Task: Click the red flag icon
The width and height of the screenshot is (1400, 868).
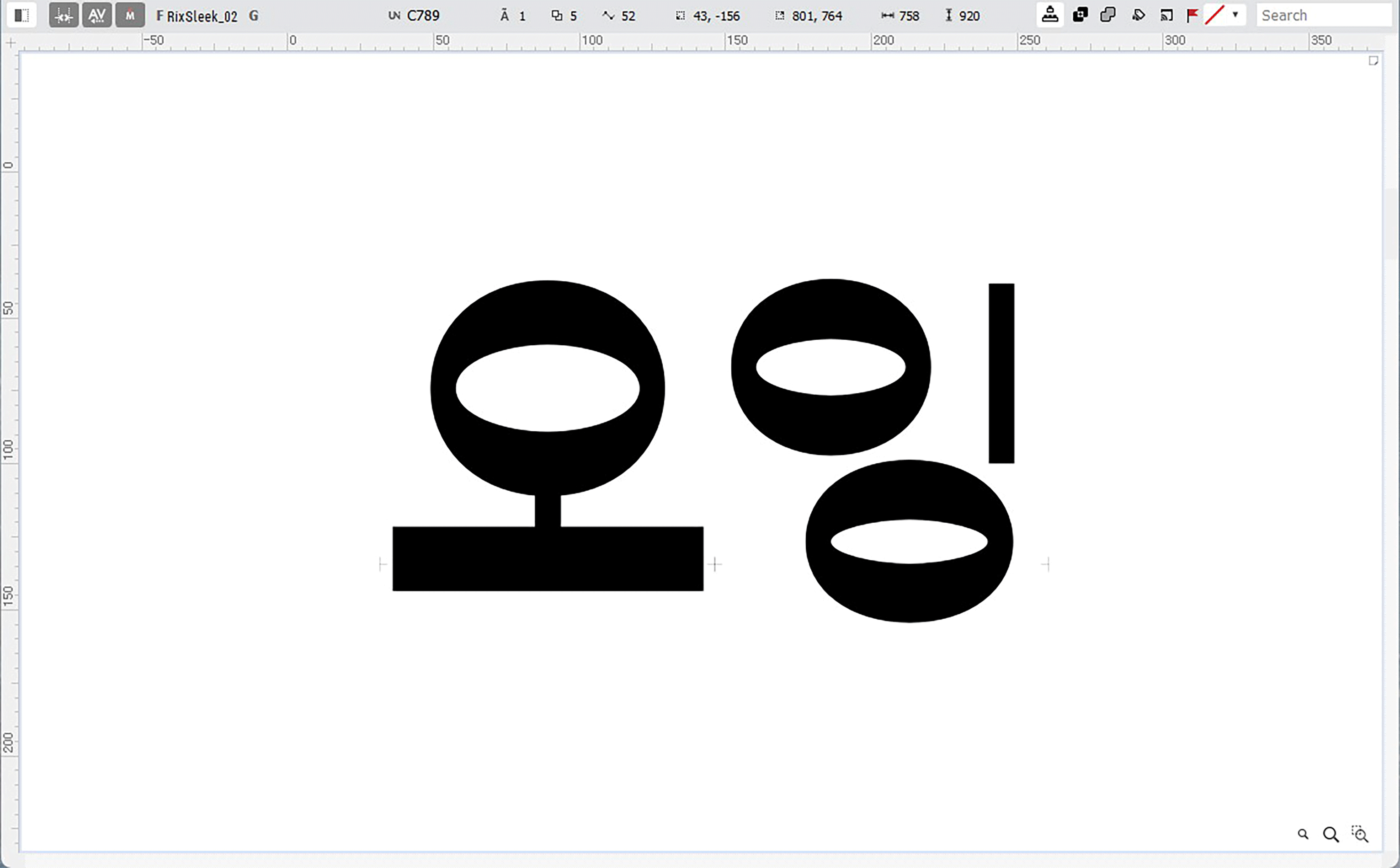Action: (1192, 16)
